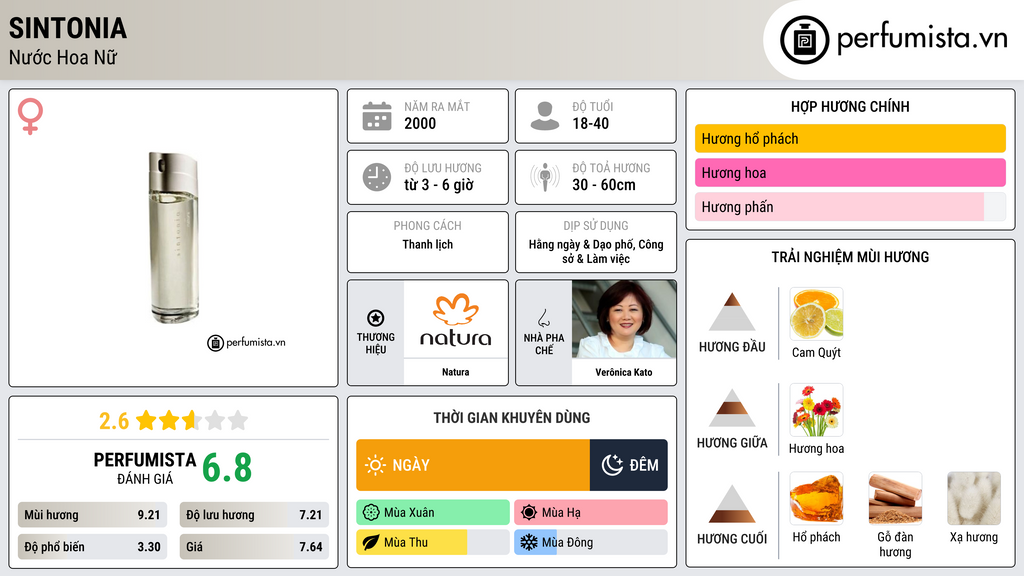
Task: Click the leaf icon in Mùa Thu
Action: click(x=371, y=542)
